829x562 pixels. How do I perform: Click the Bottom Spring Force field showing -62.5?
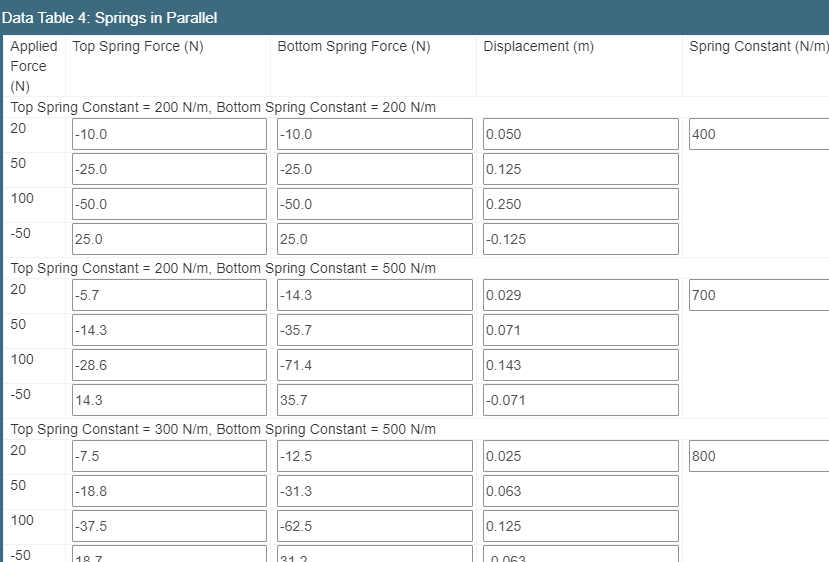pos(374,526)
